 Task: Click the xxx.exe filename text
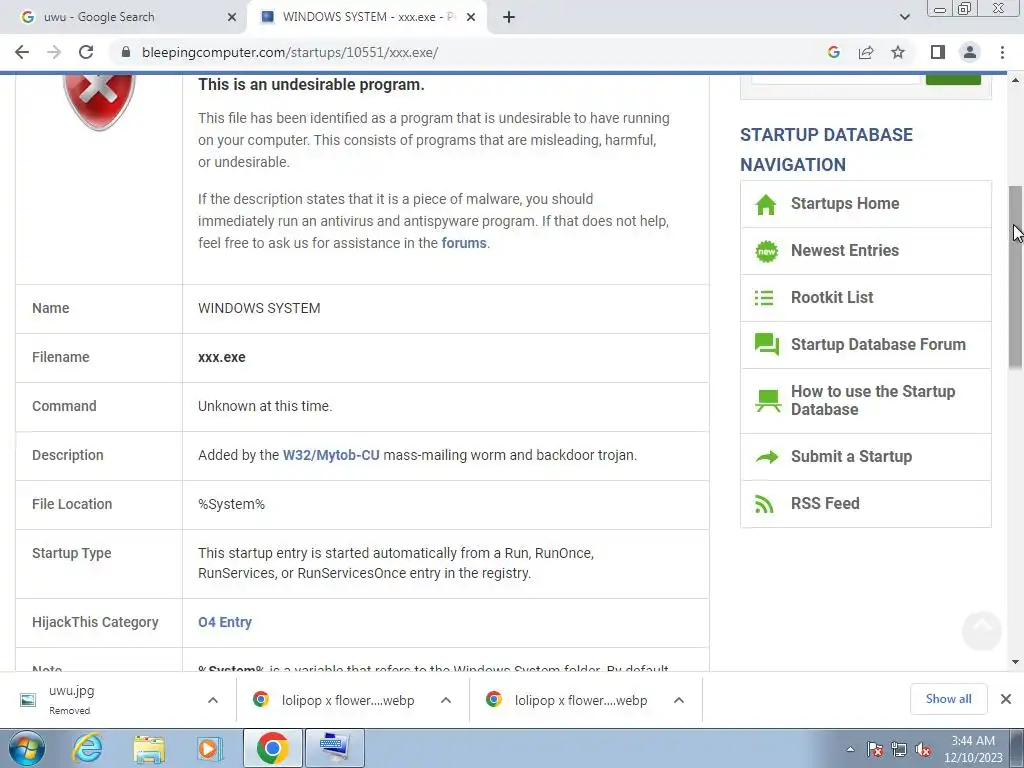pos(222,357)
